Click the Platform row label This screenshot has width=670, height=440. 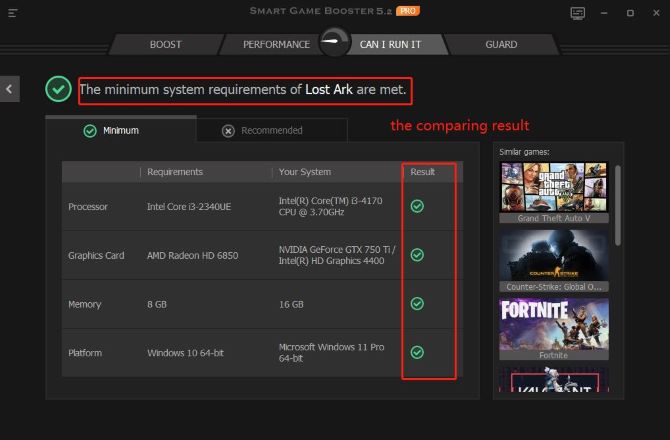pos(85,353)
